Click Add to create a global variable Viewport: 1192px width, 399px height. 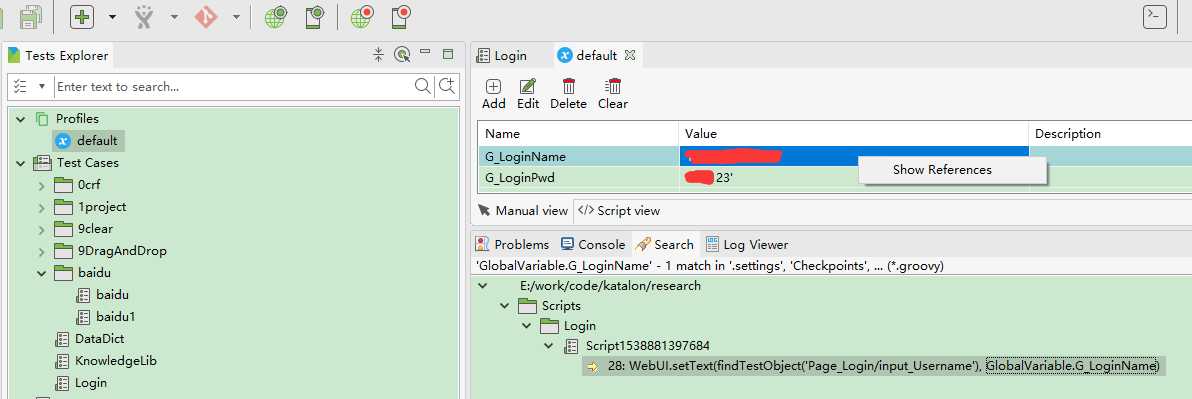click(x=493, y=94)
